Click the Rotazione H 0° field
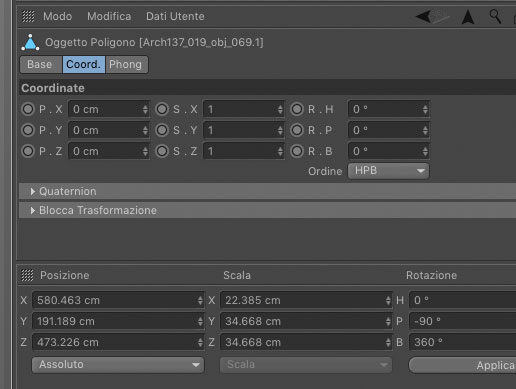Image resolution: width=516 pixels, height=389 pixels. click(463, 300)
